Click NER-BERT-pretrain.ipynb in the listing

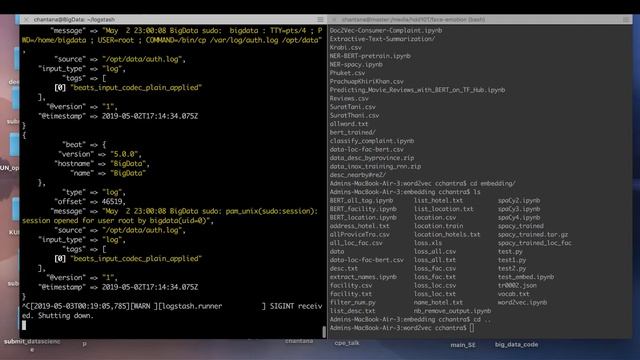point(370,56)
